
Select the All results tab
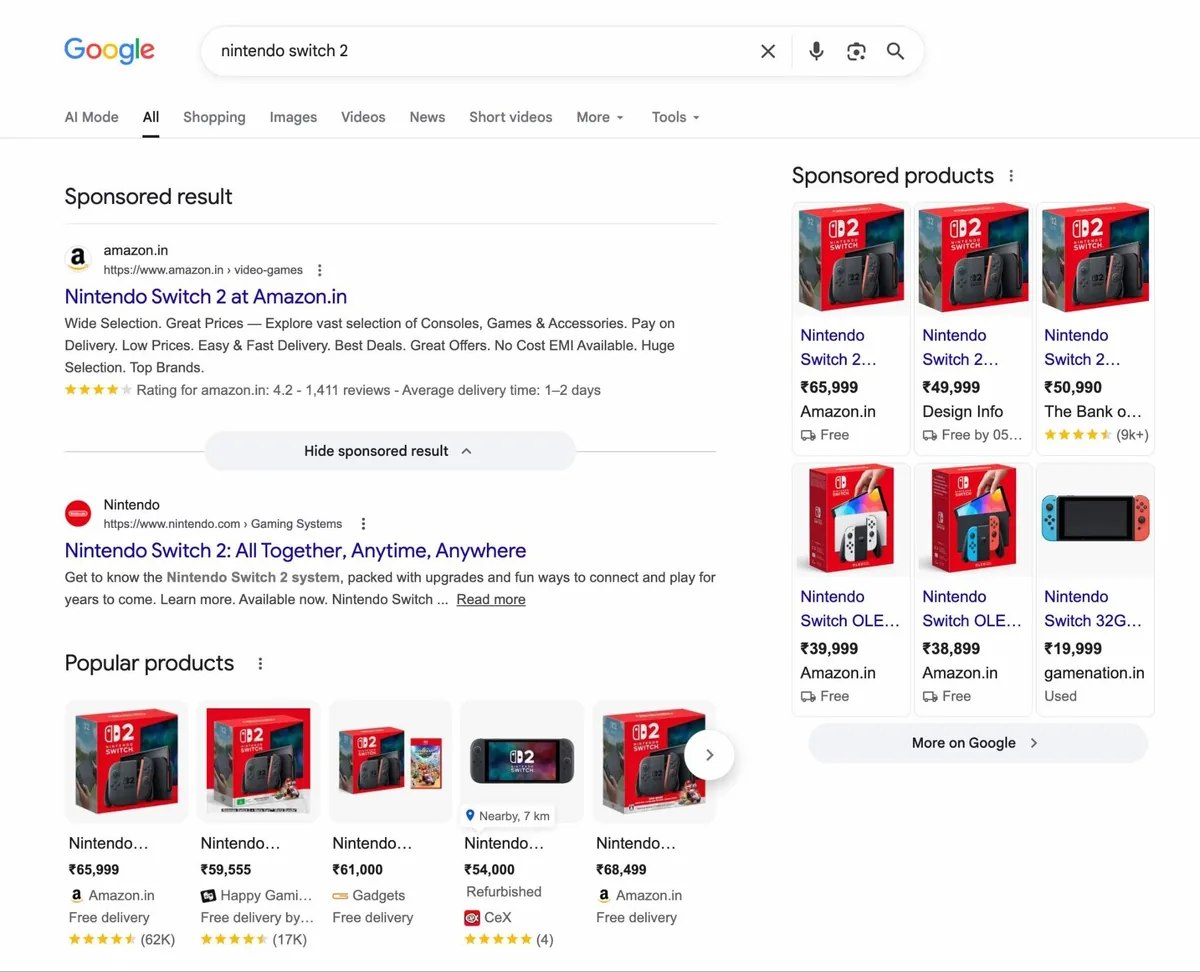click(151, 117)
